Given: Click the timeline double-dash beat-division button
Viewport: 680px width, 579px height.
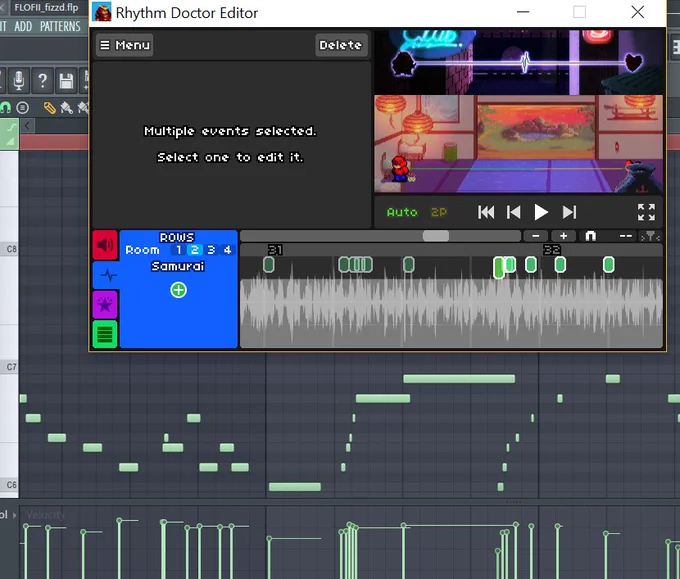Looking at the screenshot, I should (625, 236).
